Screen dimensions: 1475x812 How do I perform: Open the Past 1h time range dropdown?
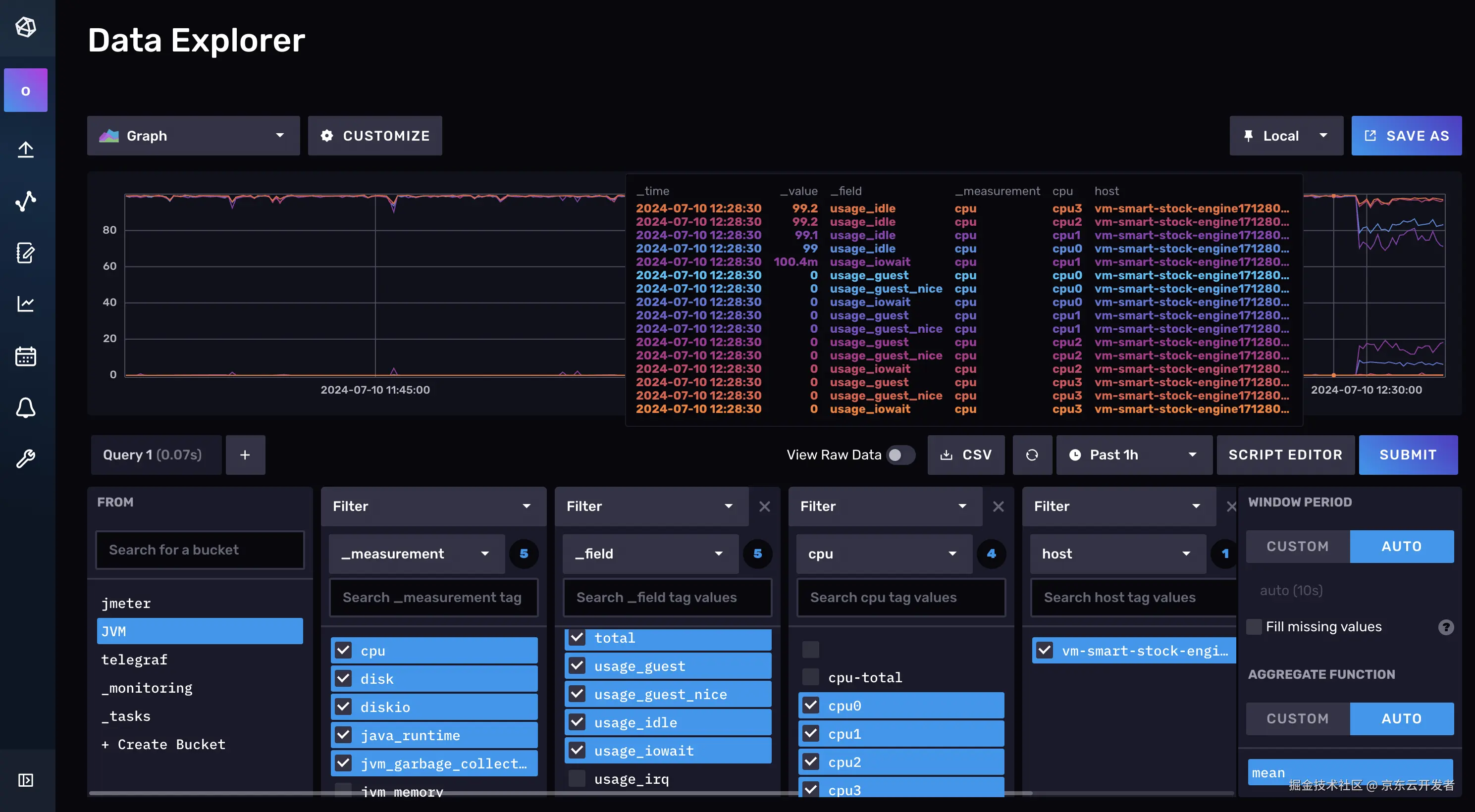pos(1133,455)
